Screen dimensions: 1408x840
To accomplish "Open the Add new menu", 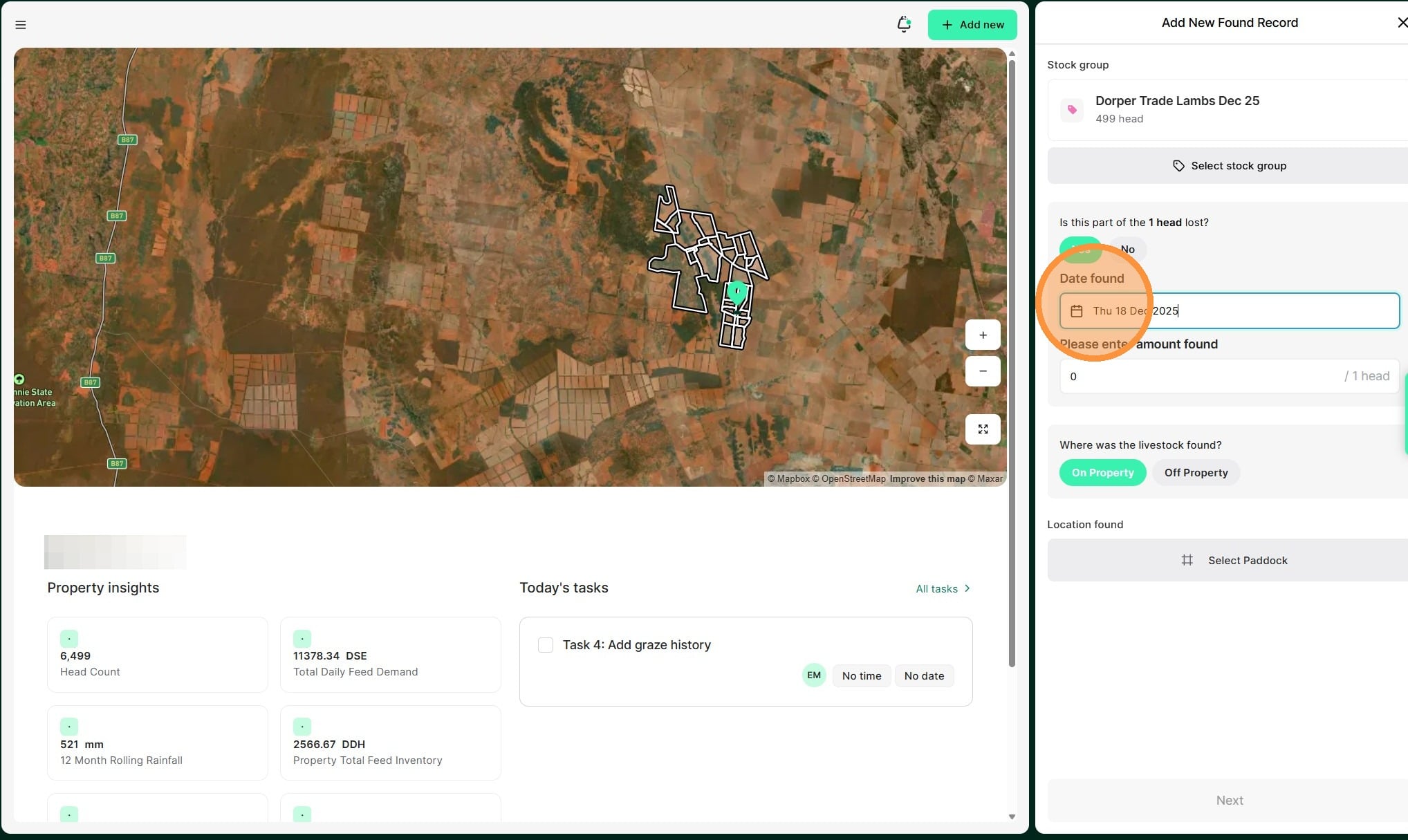I will [972, 25].
